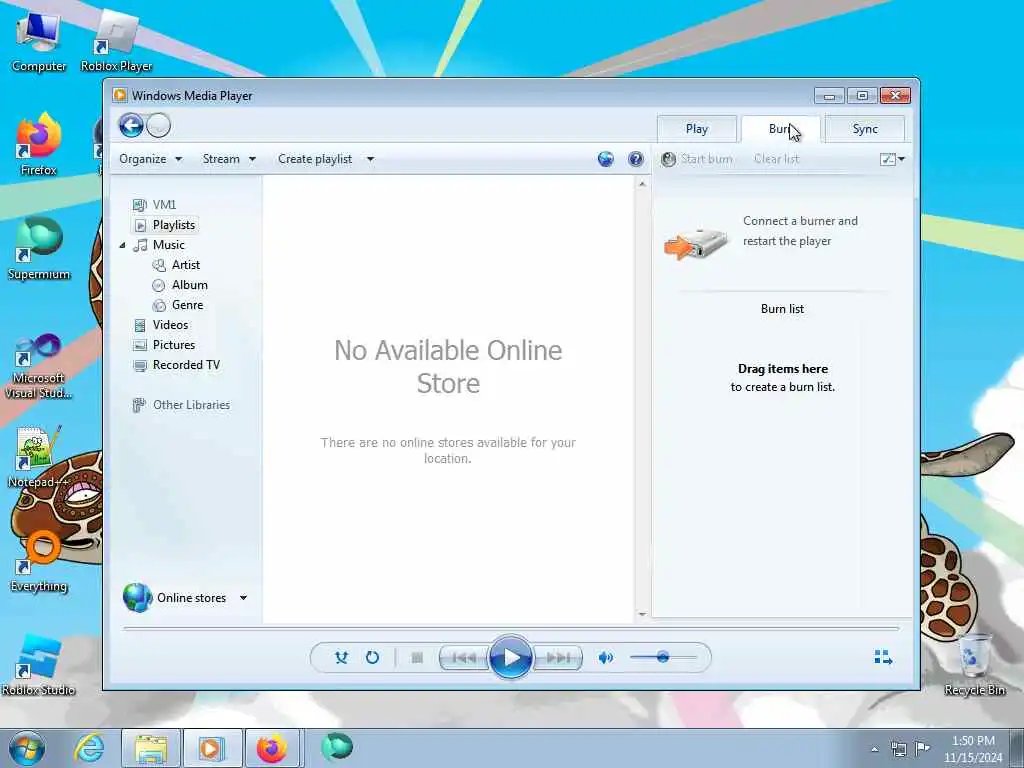Viewport: 1024px width, 768px height.
Task: Open the dropdown arrow next to Create playlist
Action: coord(370,159)
